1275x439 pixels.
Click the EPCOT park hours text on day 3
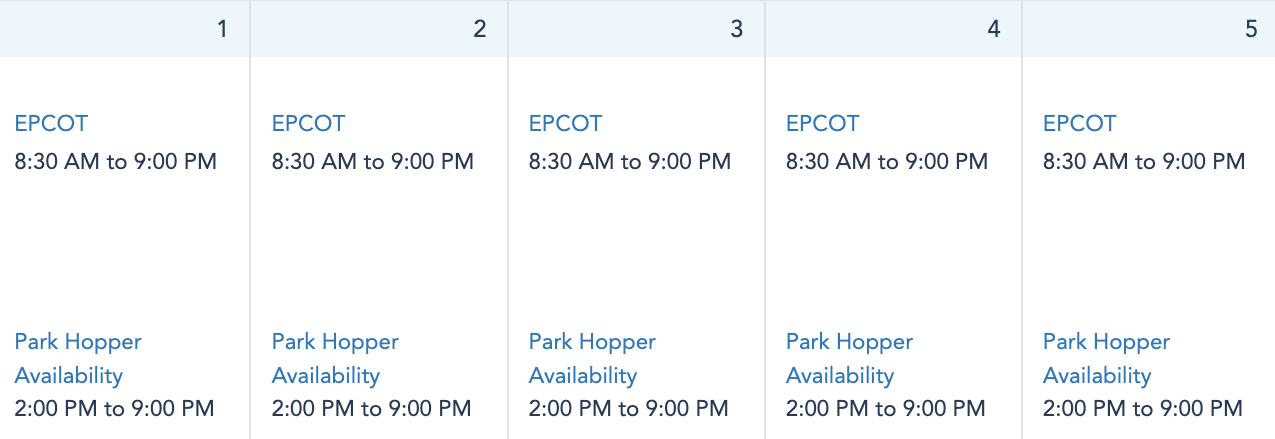(x=629, y=162)
